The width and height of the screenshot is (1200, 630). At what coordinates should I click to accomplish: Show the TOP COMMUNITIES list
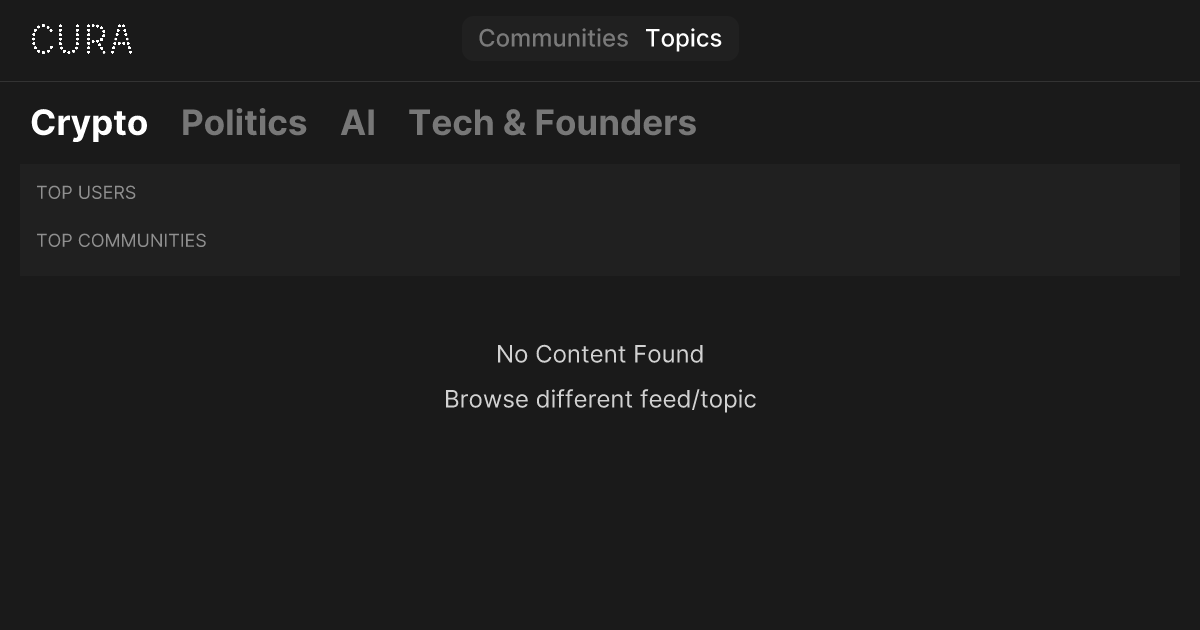pos(121,240)
